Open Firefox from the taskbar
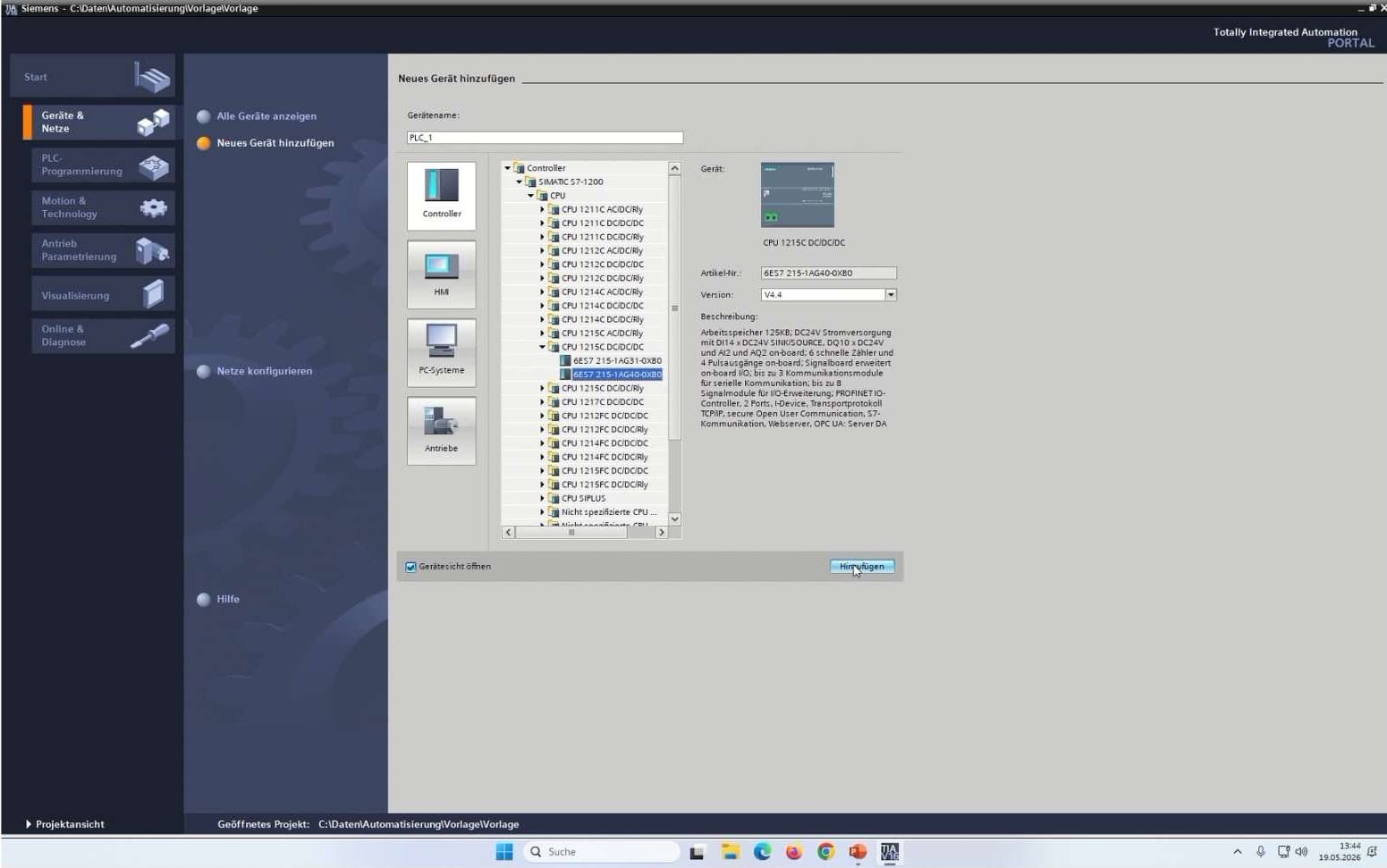The width and height of the screenshot is (1387, 868). pos(794,852)
